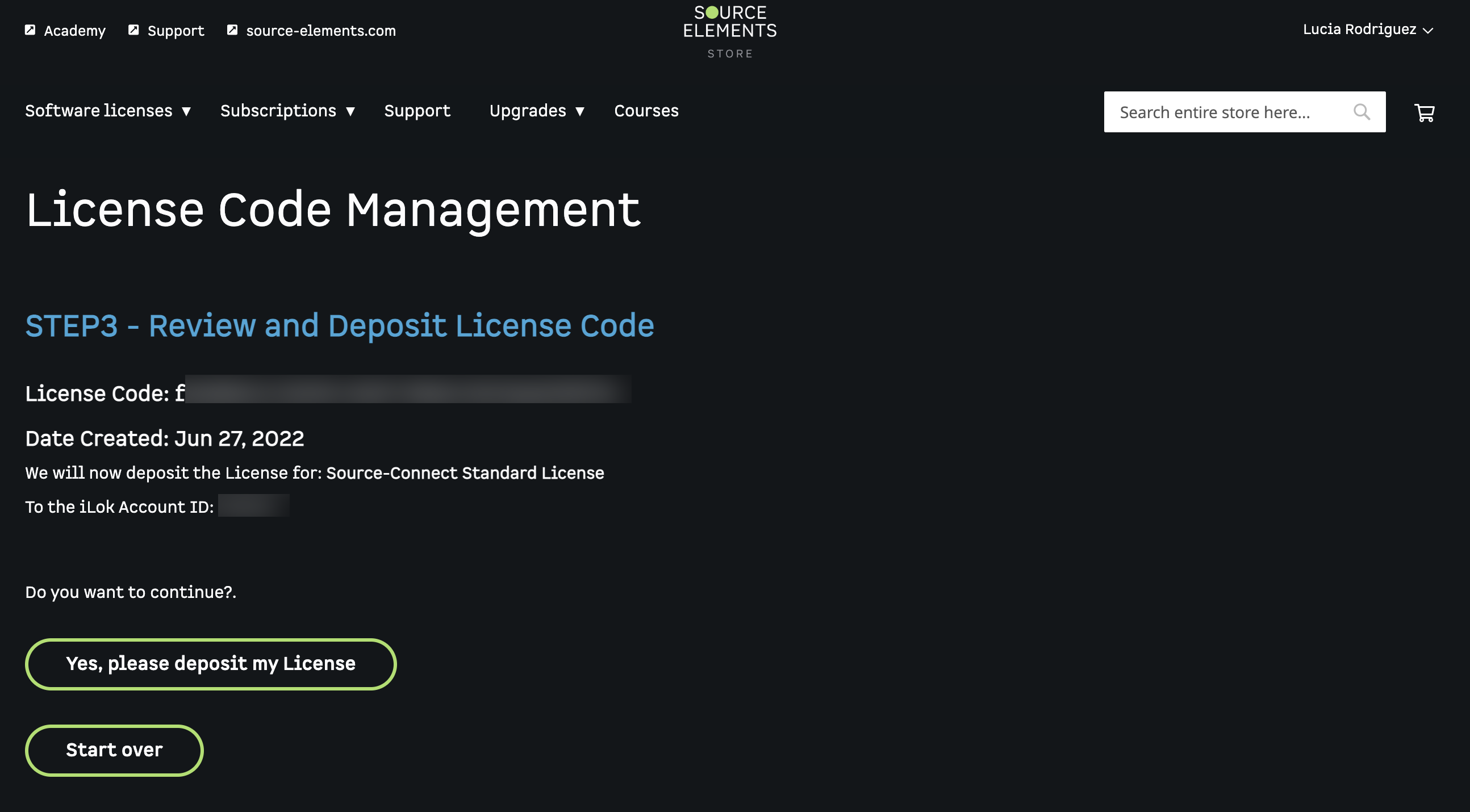Screen dimensions: 1470x812
Task: Open the Software licenses menu
Action: click(99, 111)
